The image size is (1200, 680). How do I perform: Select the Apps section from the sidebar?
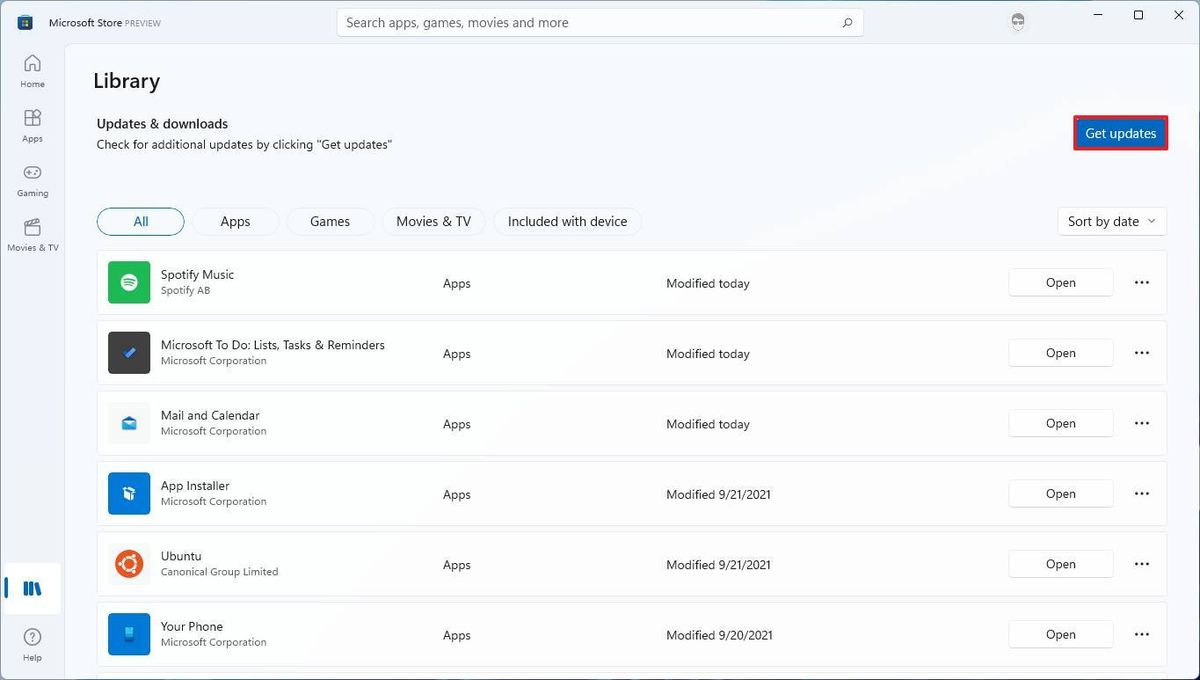pos(31,124)
